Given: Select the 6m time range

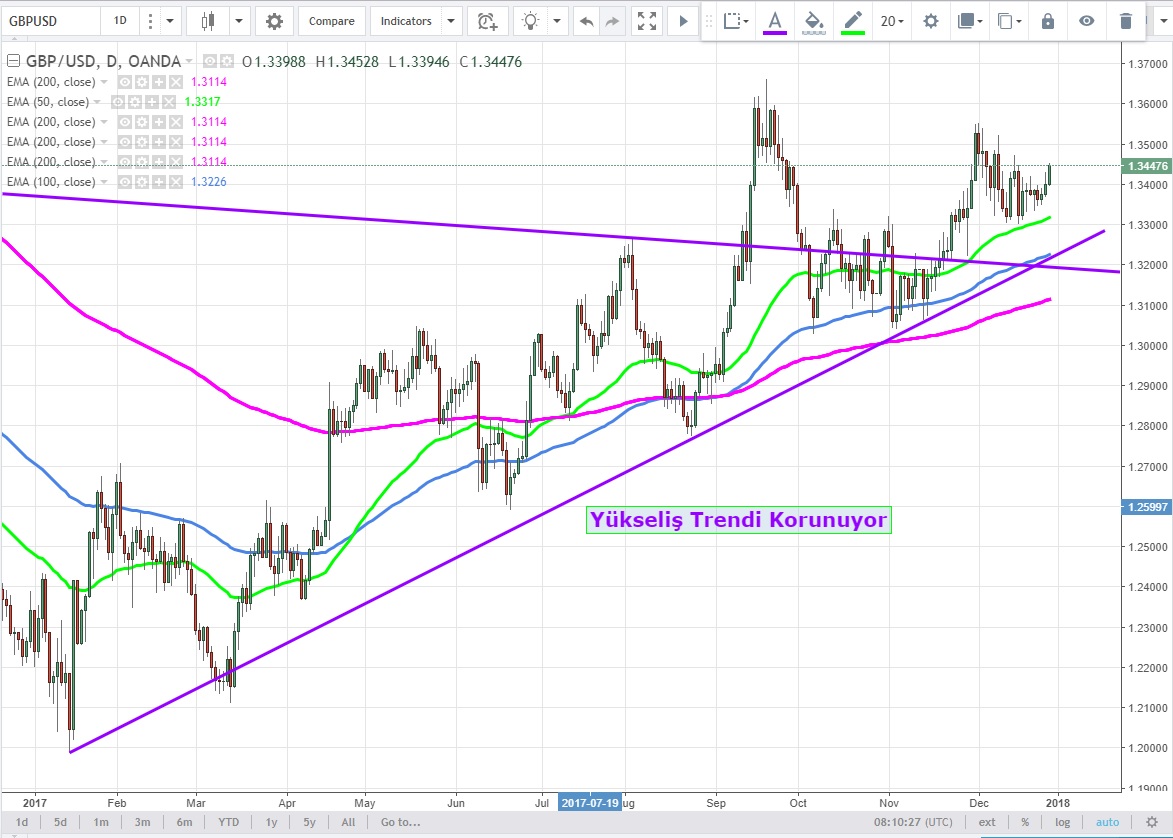Looking at the screenshot, I should click(x=184, y=822).
